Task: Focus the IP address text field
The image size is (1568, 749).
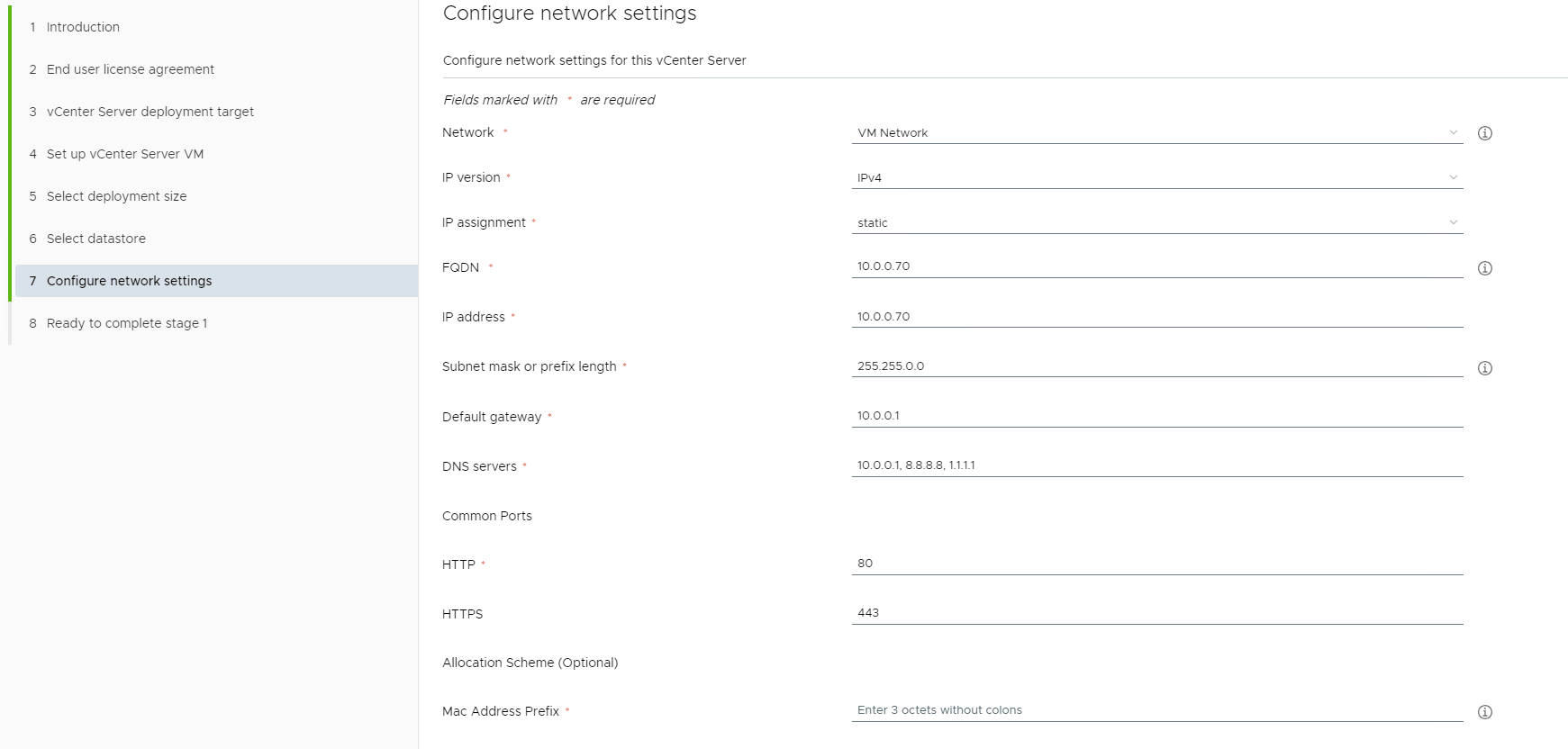Action: coord(1156,317)
